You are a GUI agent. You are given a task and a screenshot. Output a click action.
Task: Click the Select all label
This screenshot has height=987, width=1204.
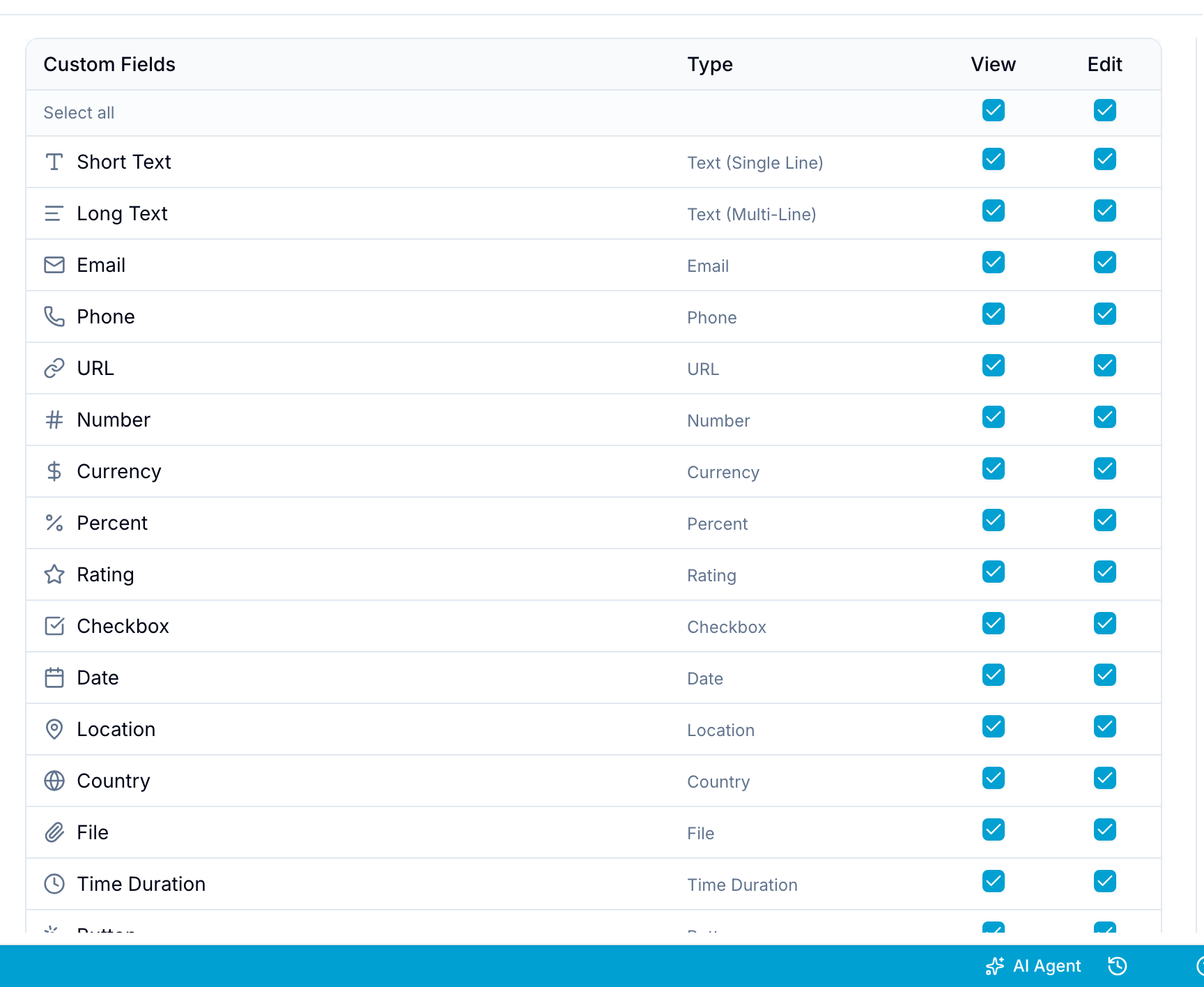pyautogui.click(x=79, y=113)
